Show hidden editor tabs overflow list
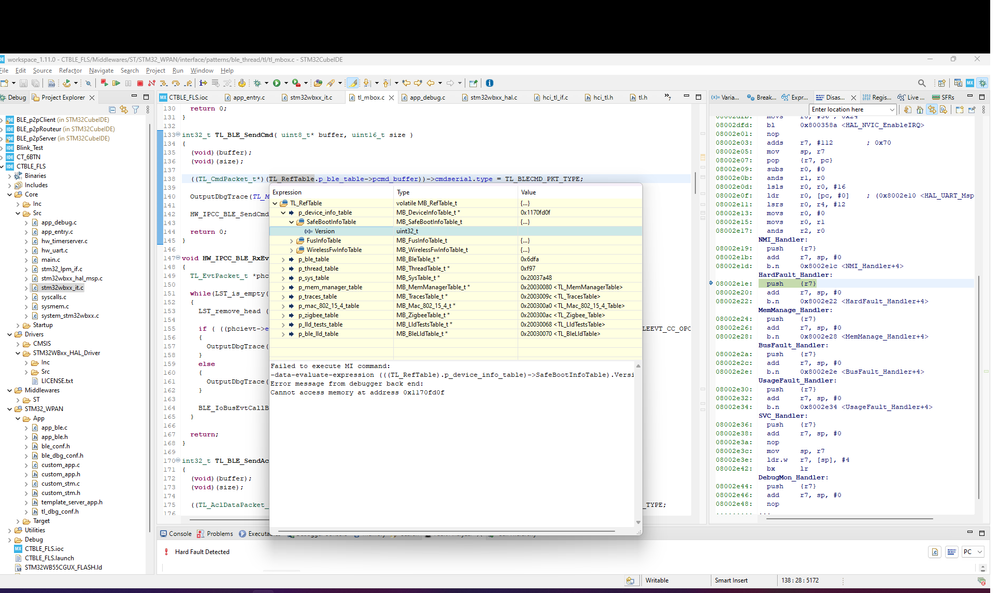999x593 pixels. 667,97
